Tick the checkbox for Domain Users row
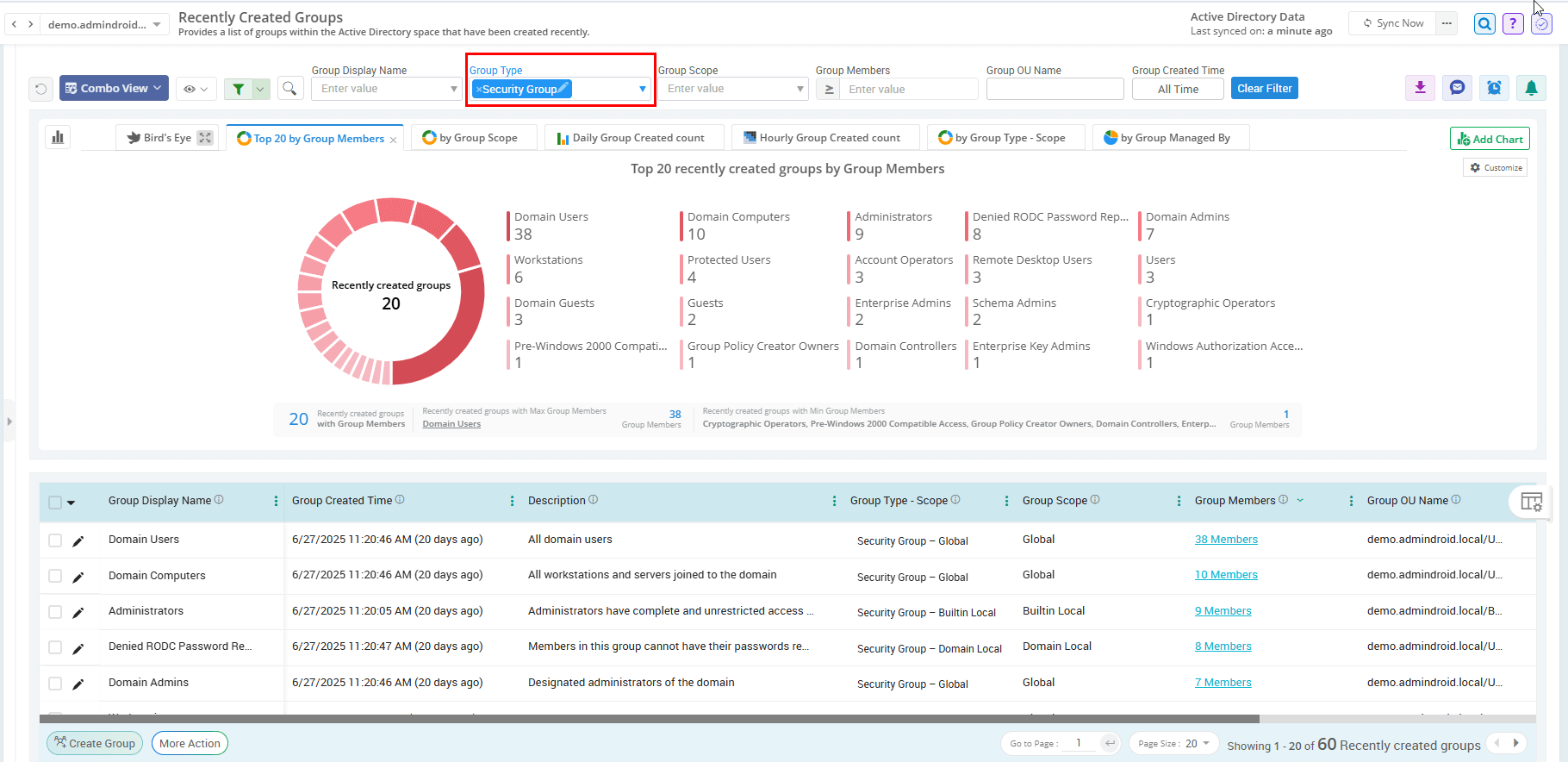The image size is (1568, 762). click(55, 540)
